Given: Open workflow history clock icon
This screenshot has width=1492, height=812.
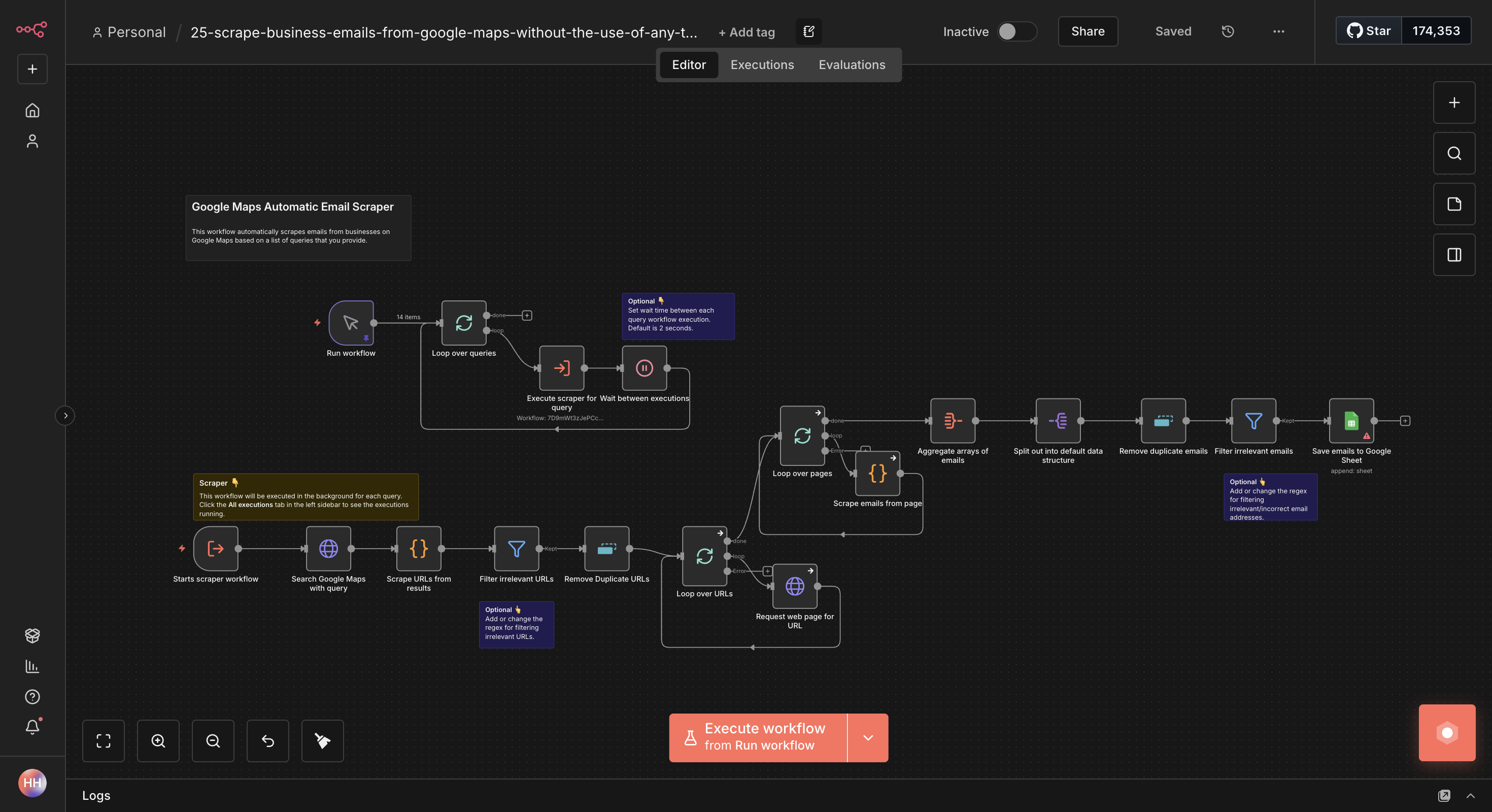Looking at the screenshot, I should tap(1227, 31).
